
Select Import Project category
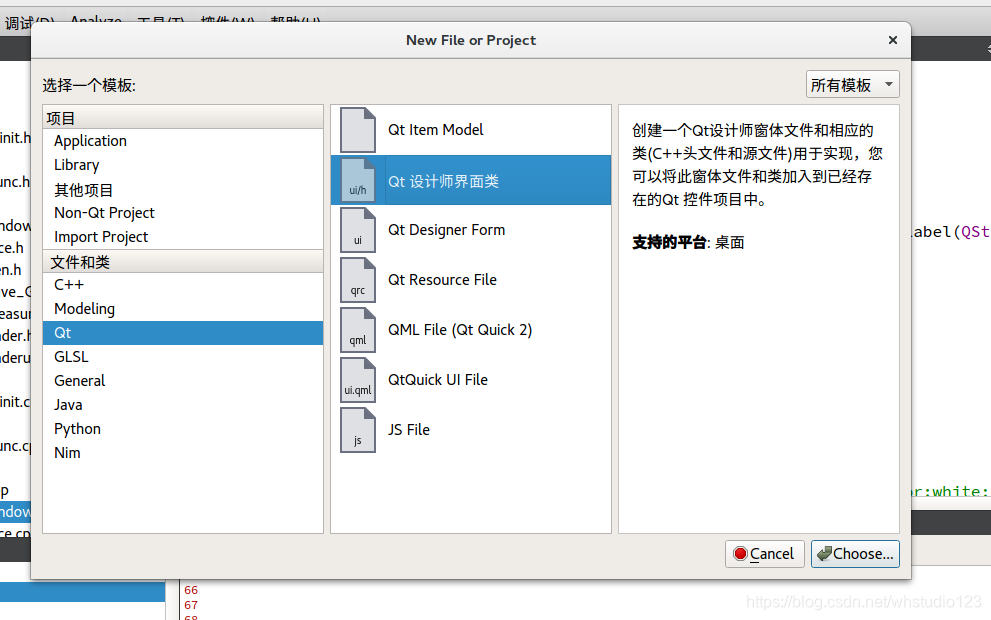point(183,237)
